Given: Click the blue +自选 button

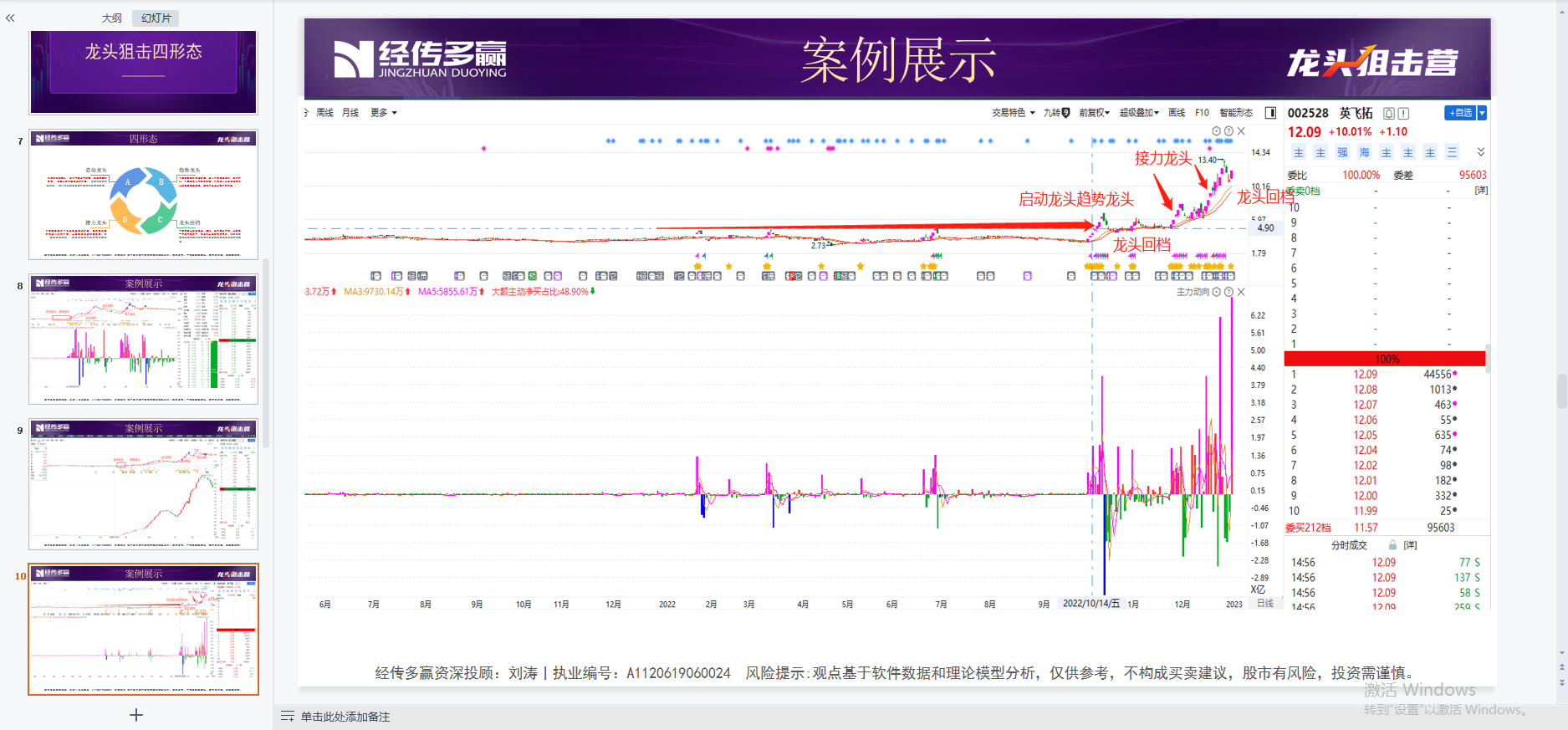Looking at the screenshot, I should (x=1460, y=113).
